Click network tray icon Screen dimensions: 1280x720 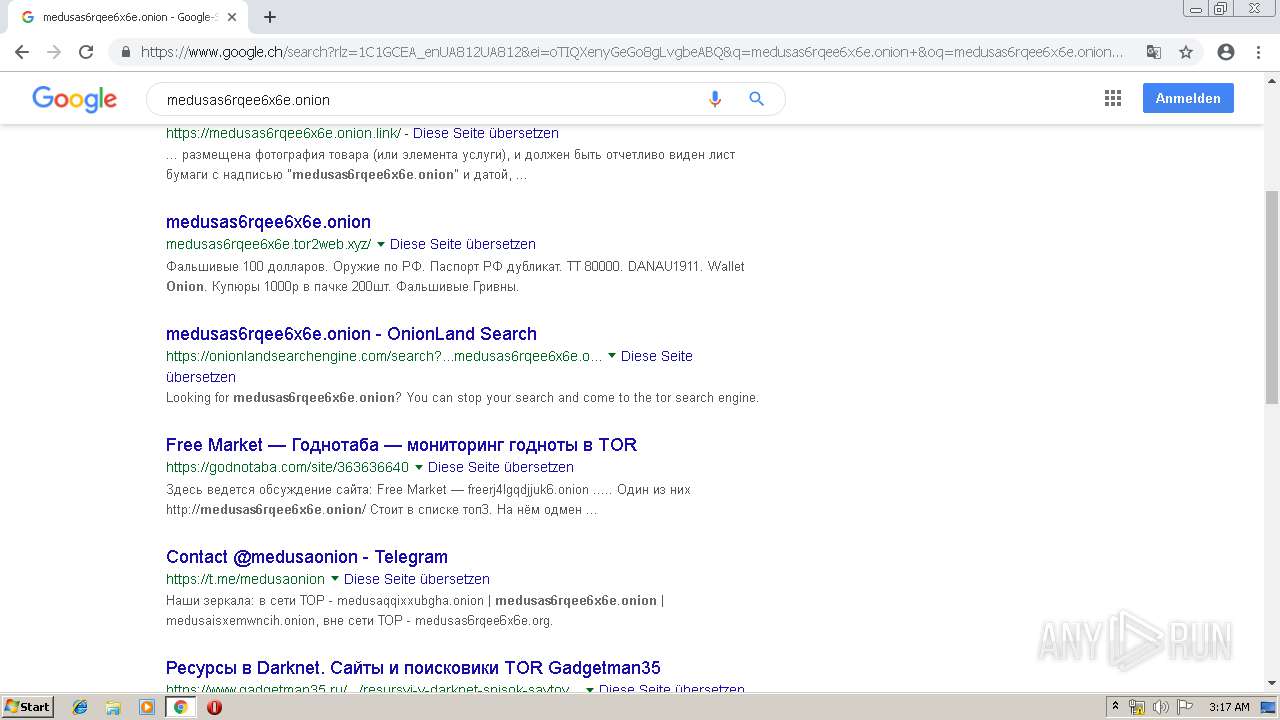click(1137, 707)
